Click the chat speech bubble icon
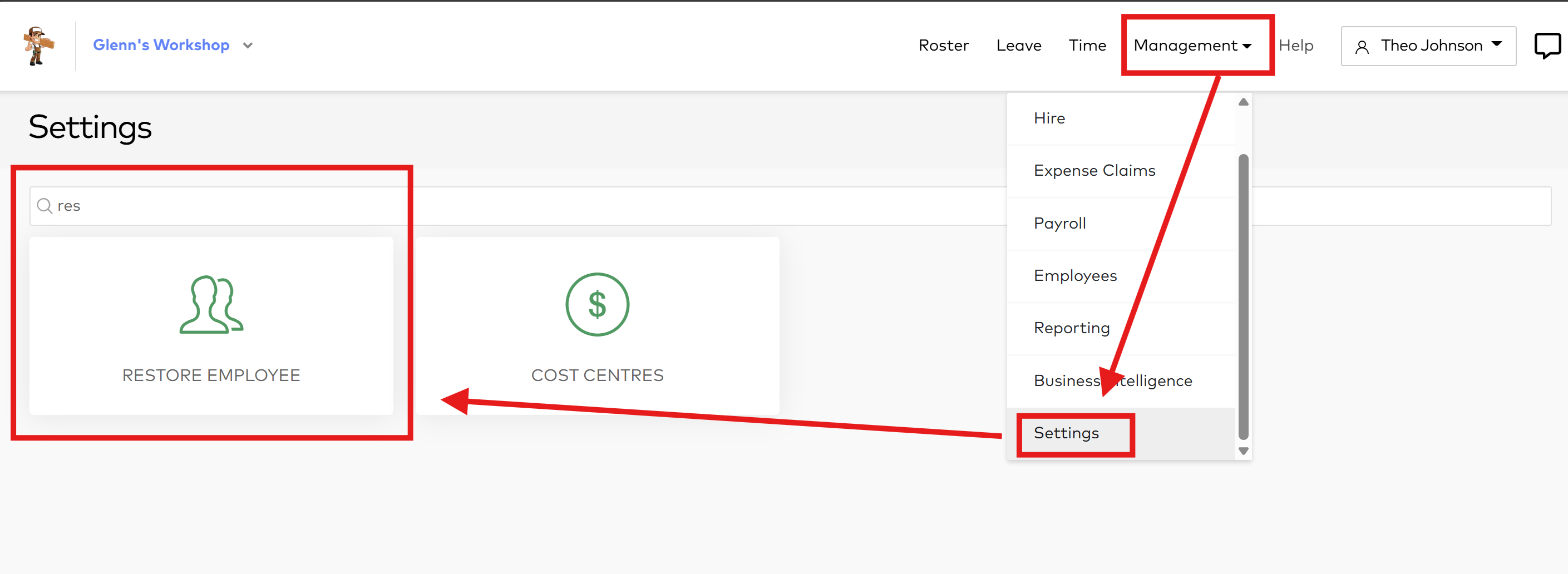The image size is (1568, 574). click(1546, 46)
